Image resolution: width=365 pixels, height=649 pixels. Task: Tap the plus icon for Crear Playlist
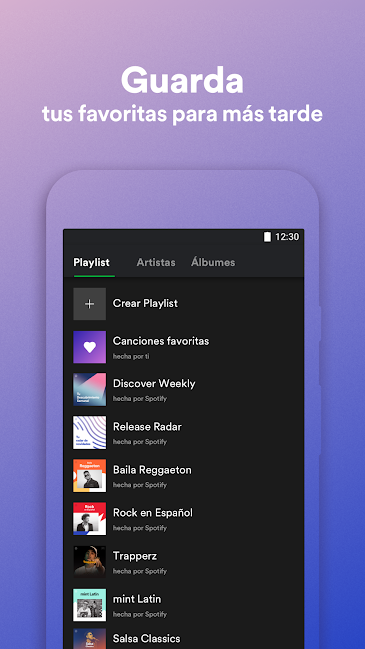point(89,304)
